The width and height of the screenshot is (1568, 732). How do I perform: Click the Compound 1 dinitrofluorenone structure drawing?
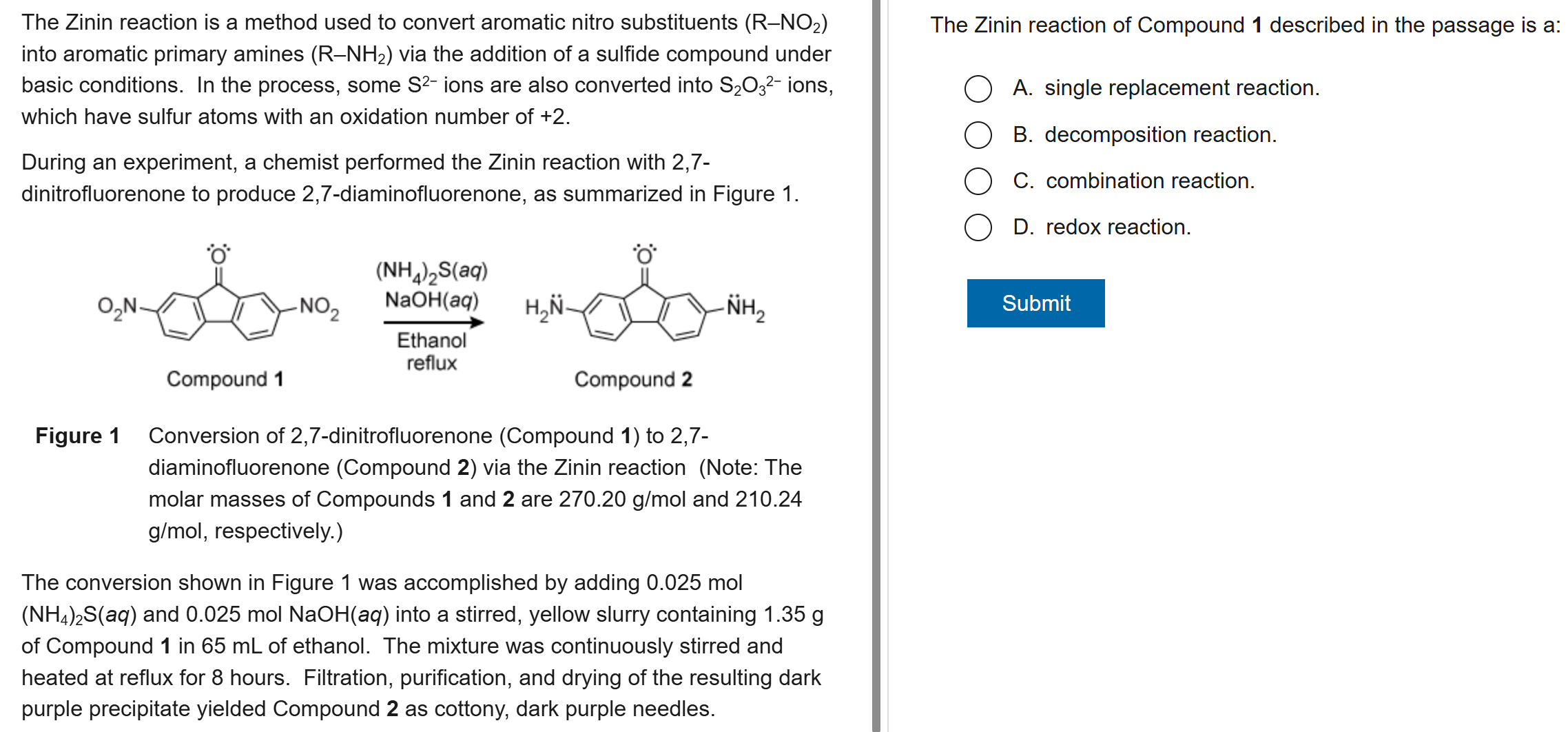[x=218, y=305]
